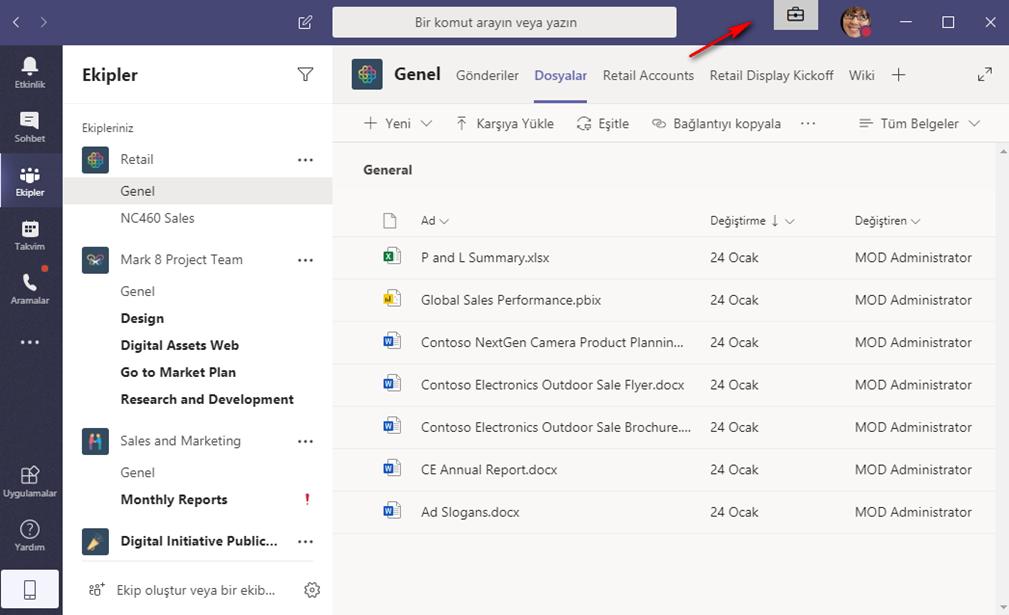Go forward with the right arrow
The image size is (1009, 615).
(x=43, y=23)
